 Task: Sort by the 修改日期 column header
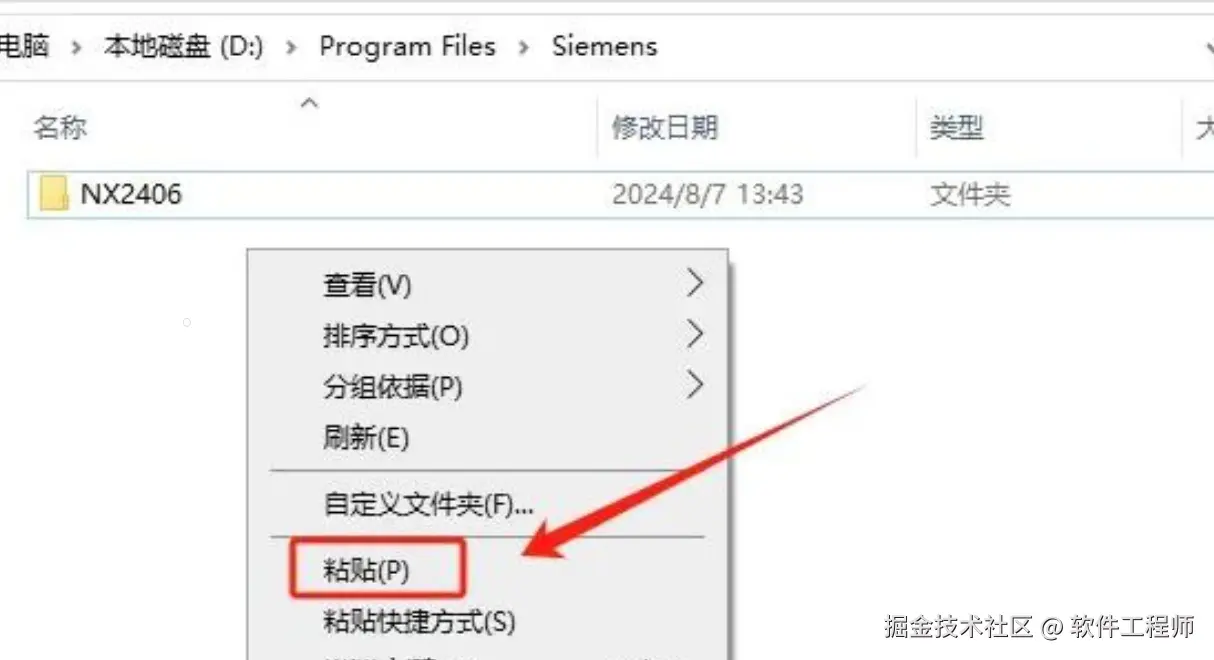[665, 127]
